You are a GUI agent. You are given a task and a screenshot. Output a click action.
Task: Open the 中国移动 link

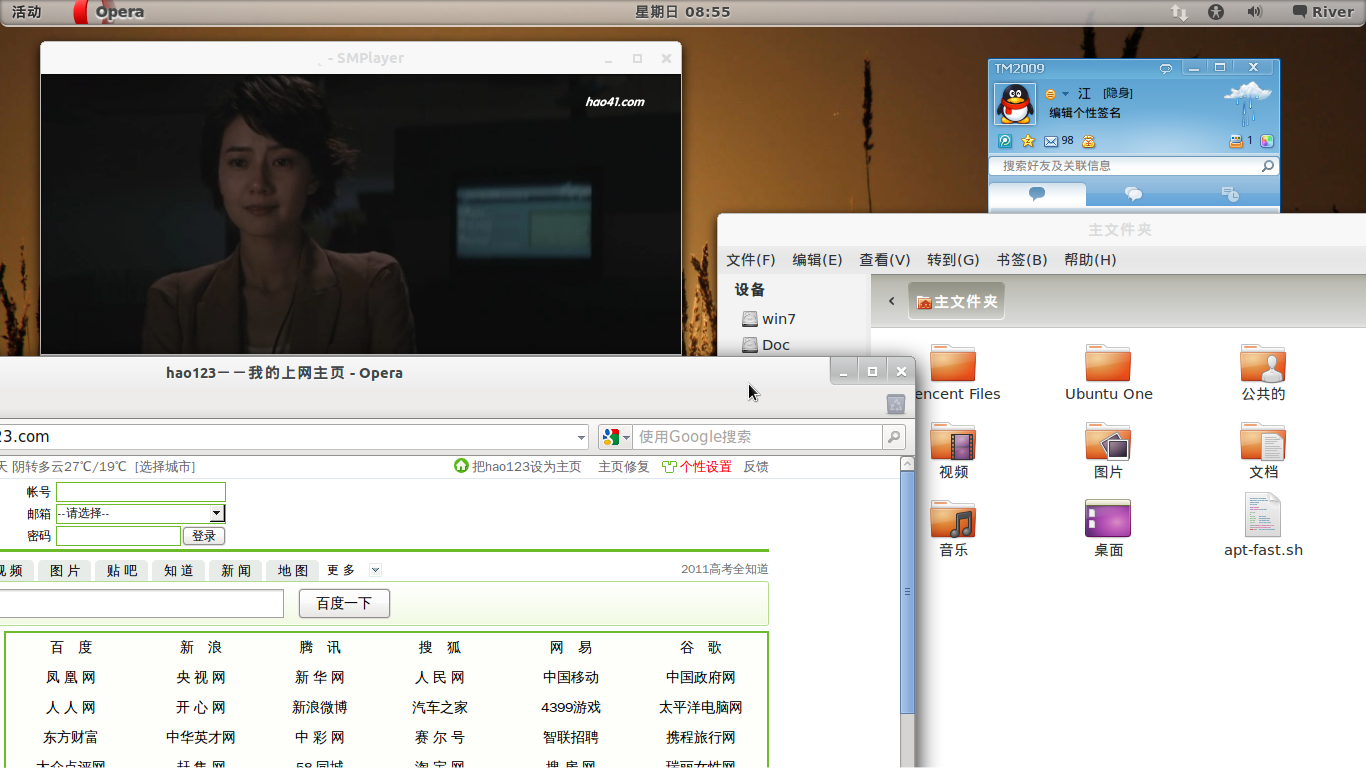click(571, 677)
